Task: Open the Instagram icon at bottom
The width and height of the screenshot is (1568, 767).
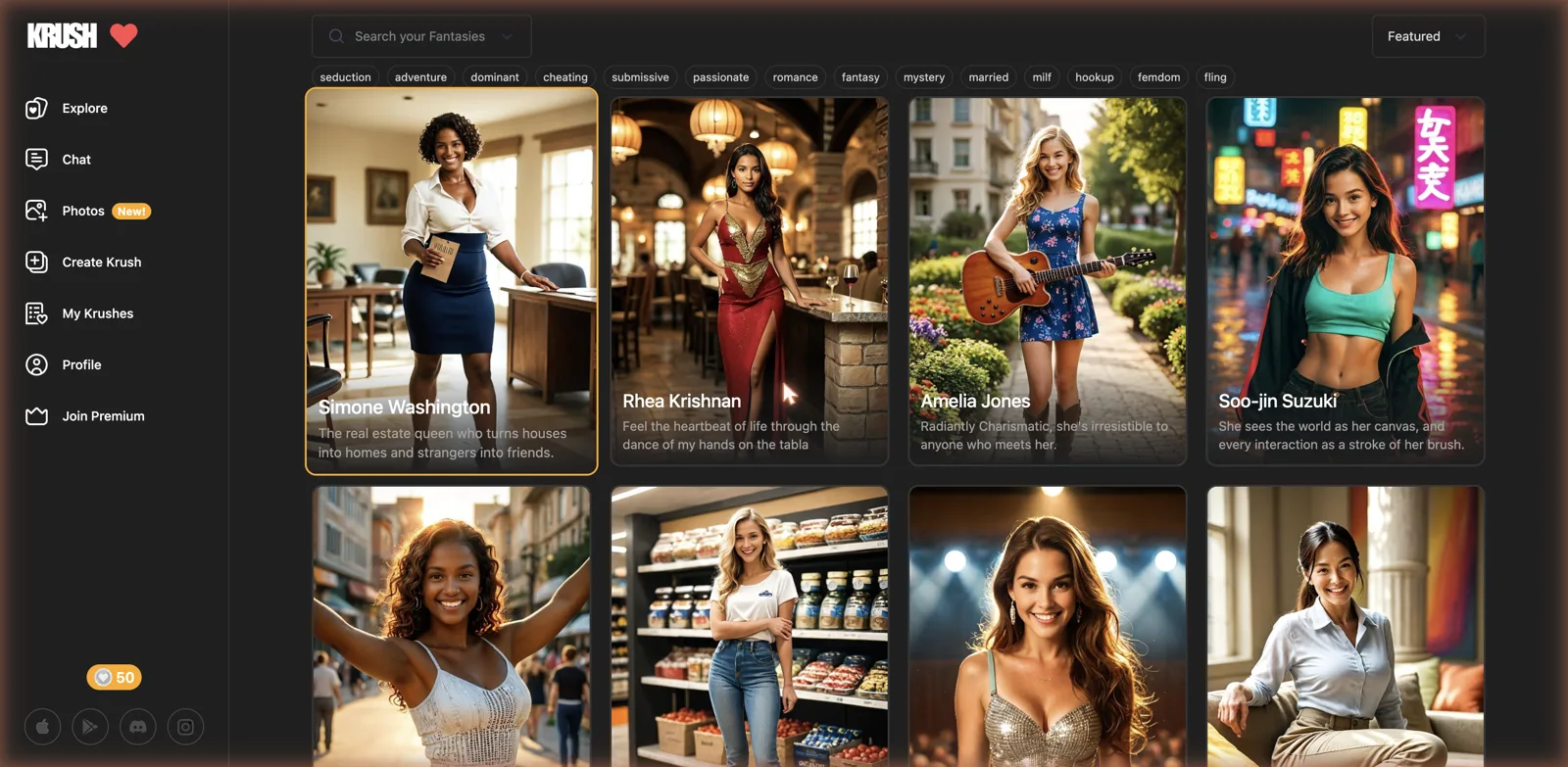Action: (185, 727)
